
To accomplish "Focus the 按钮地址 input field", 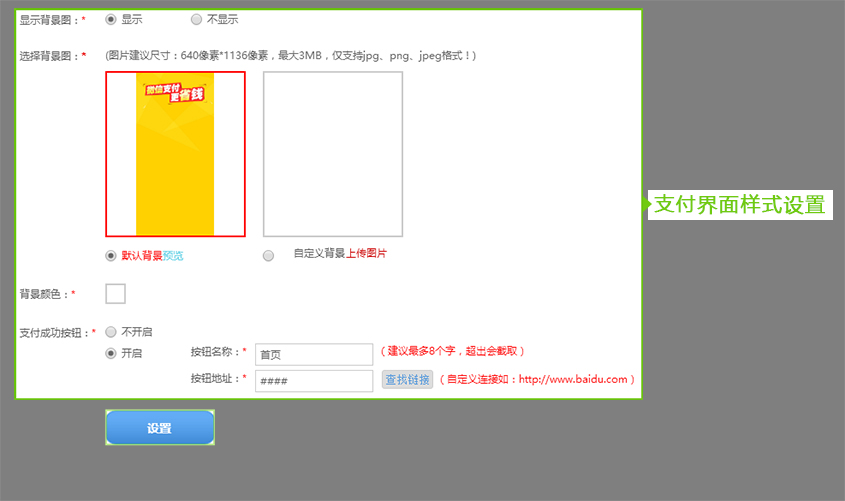I will point(314,381).
